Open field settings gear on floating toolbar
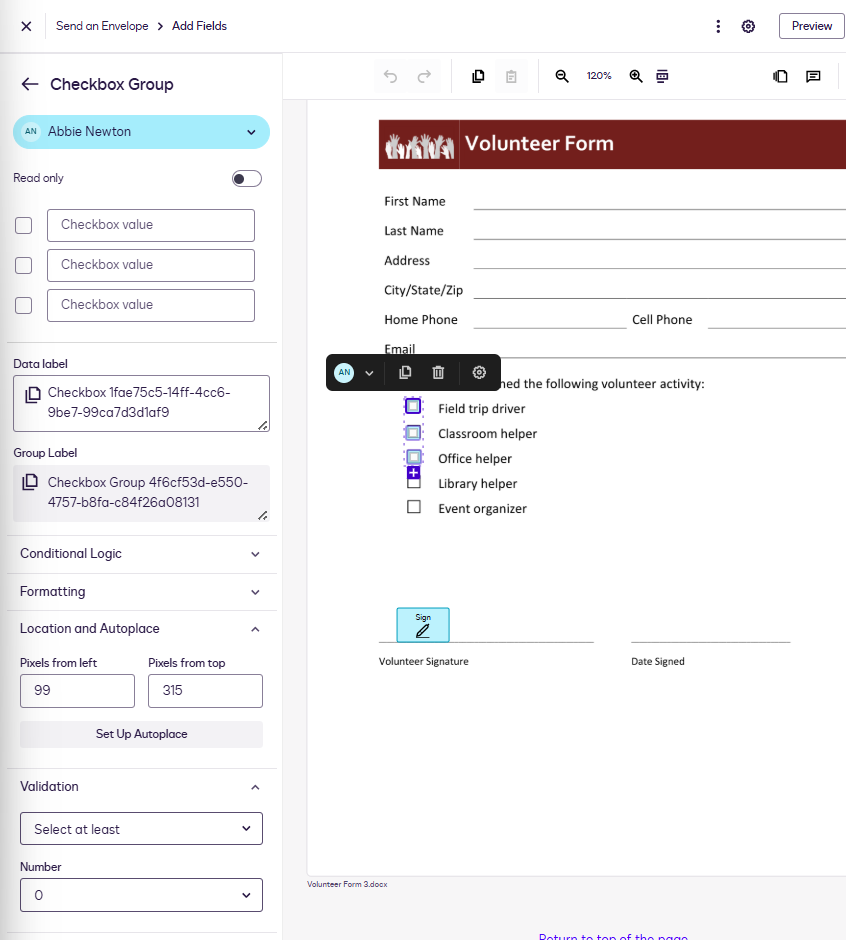 477,372
